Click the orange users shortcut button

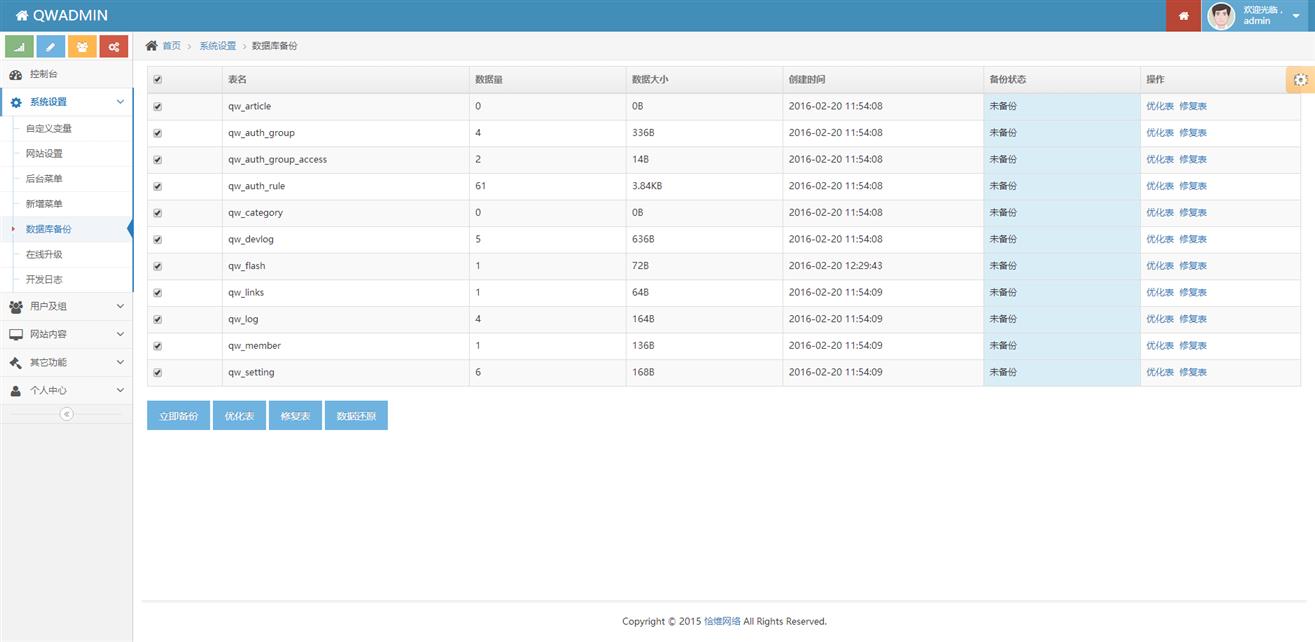point(82,47)
